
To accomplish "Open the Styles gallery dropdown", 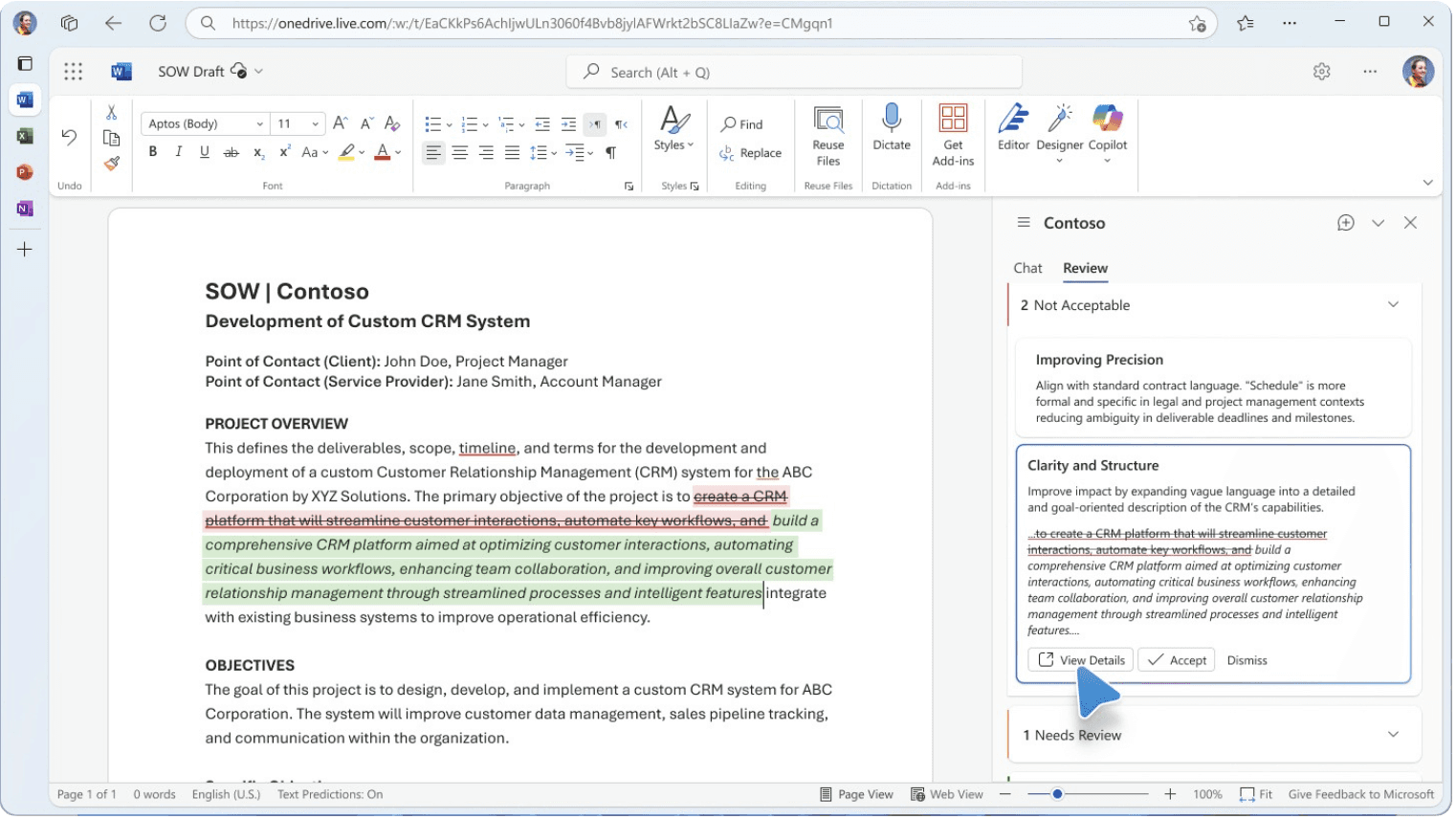I will (673, 128).
